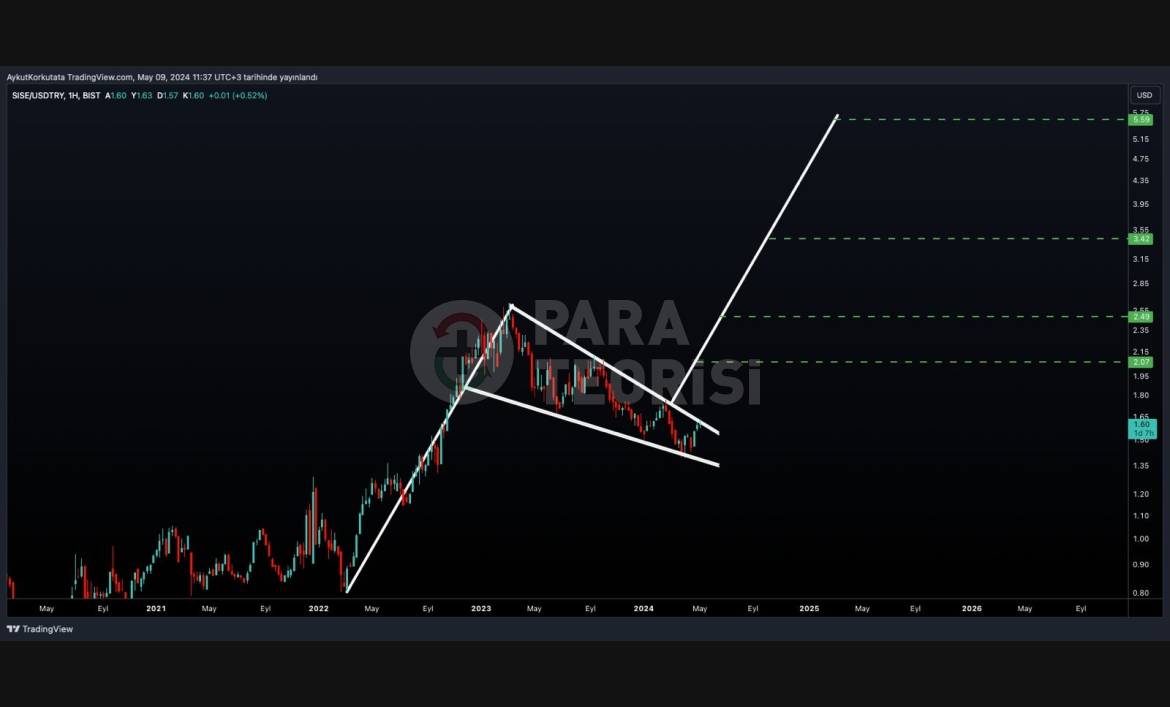Screen dimensions: 1170x707
Task: Click the 5.15 price axis tick
Action: 1141,139
